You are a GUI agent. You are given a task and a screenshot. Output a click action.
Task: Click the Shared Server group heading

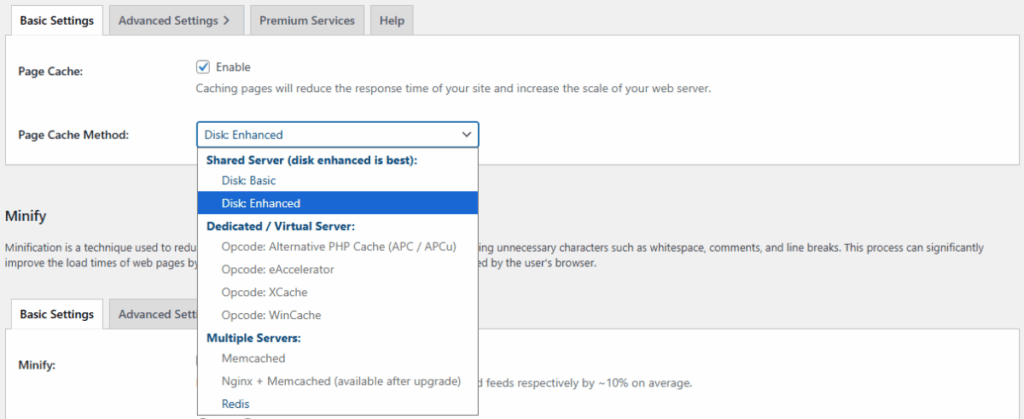(x=311, y=160)
